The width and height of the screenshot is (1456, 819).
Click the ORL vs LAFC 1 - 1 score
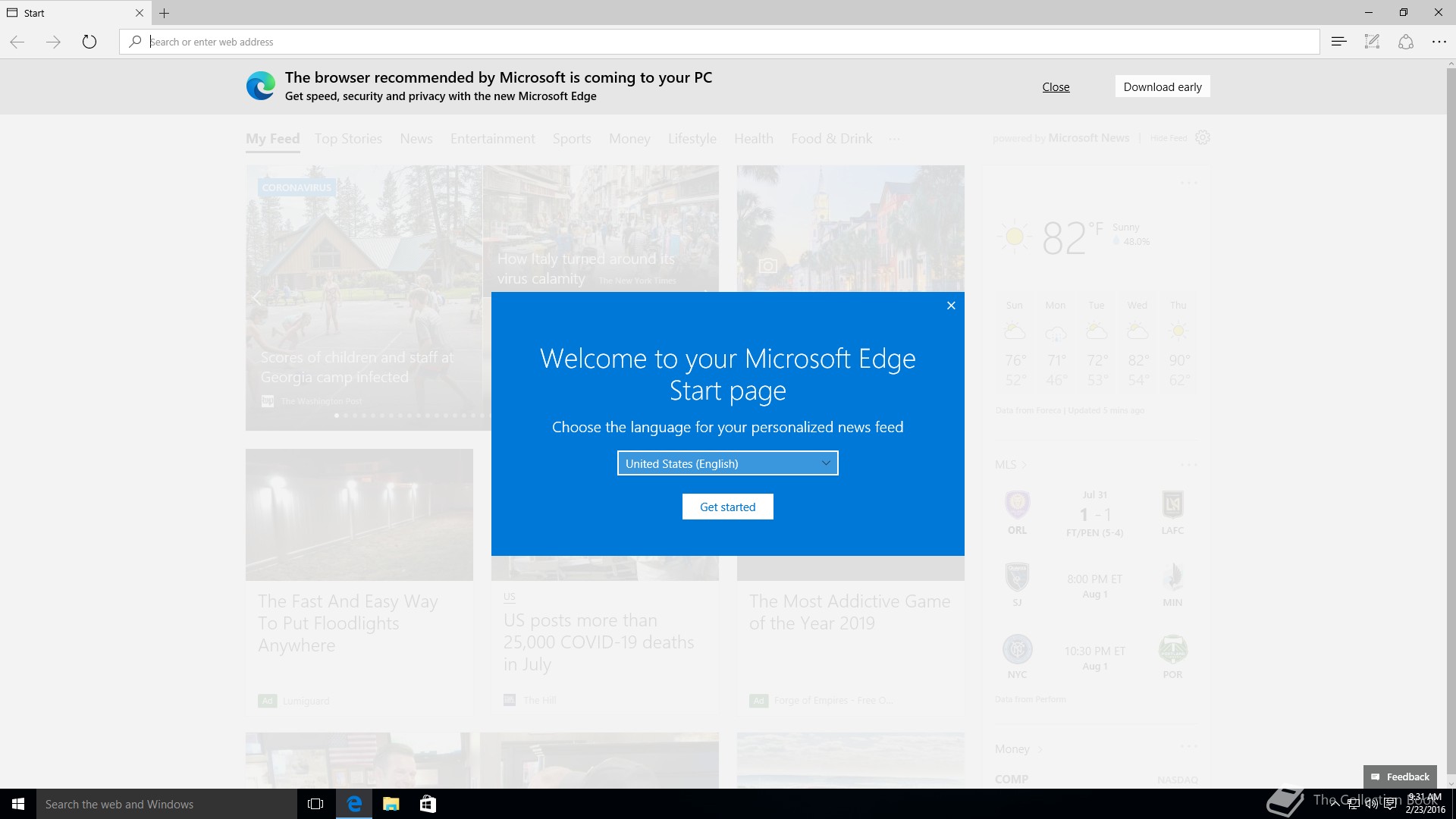coord(1095,515)
